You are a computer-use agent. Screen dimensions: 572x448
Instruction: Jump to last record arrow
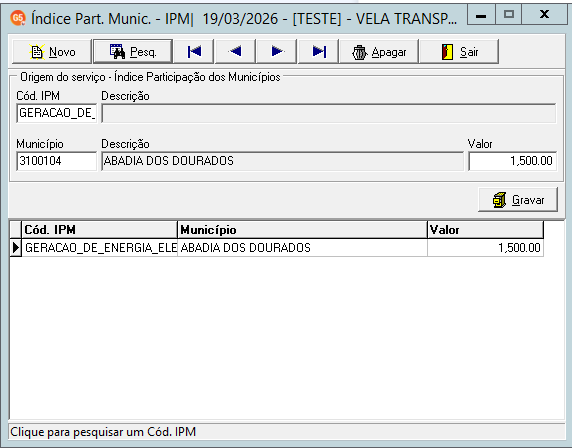tap(318, 52)
